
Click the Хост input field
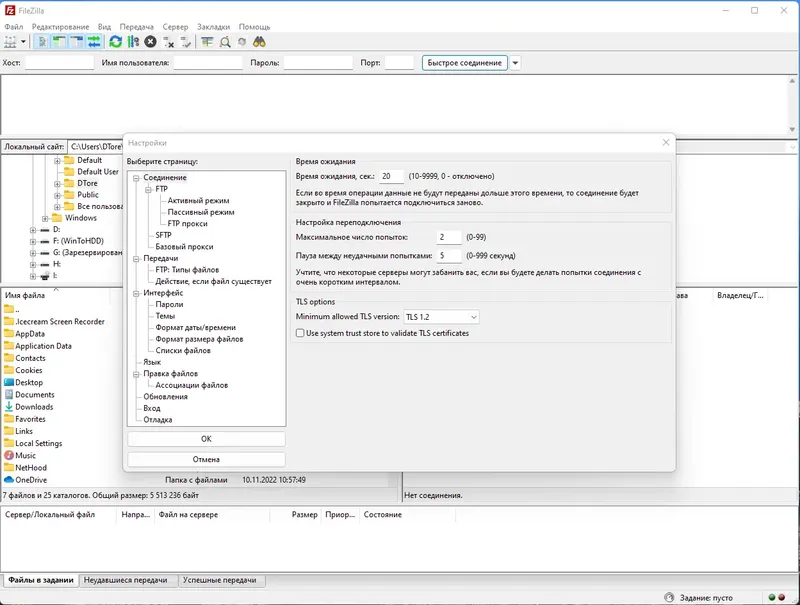pos(60,63)
